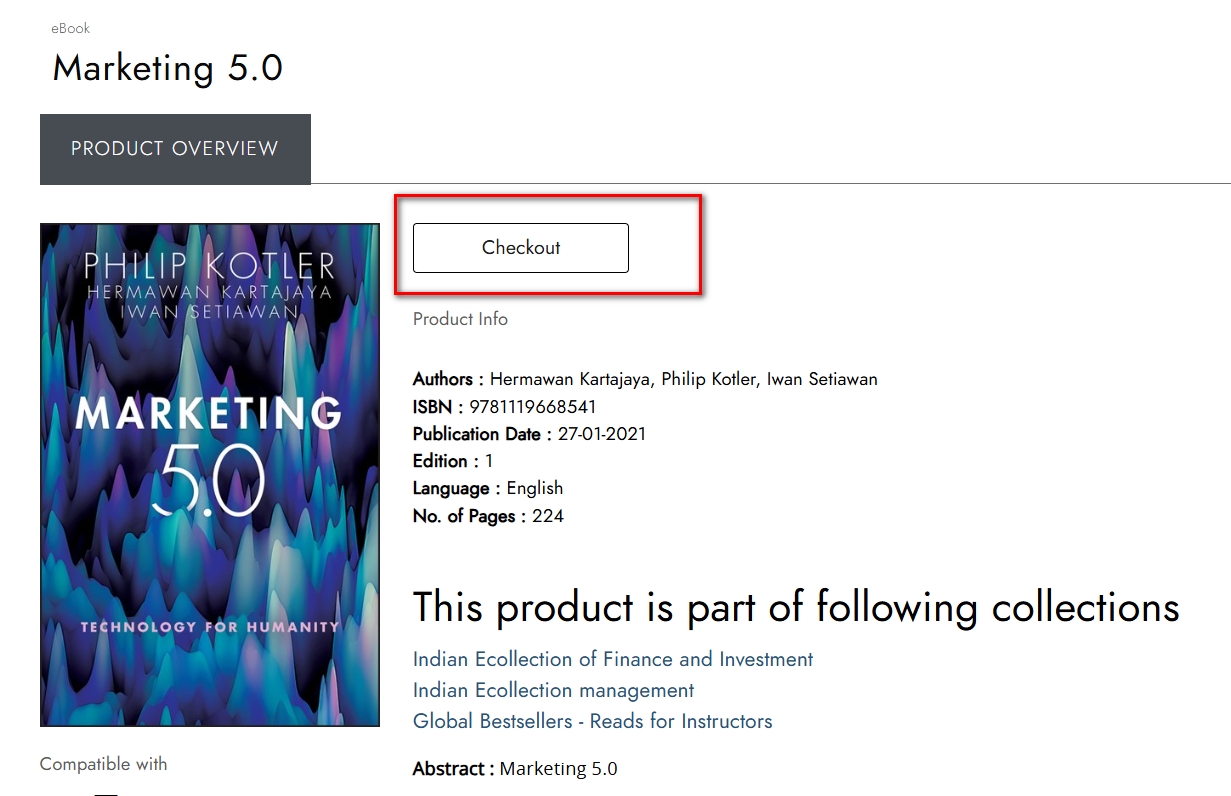This screenshot has width=1231, height=796.
Task: Click the eBook label above the title
Action: [71, 29]
